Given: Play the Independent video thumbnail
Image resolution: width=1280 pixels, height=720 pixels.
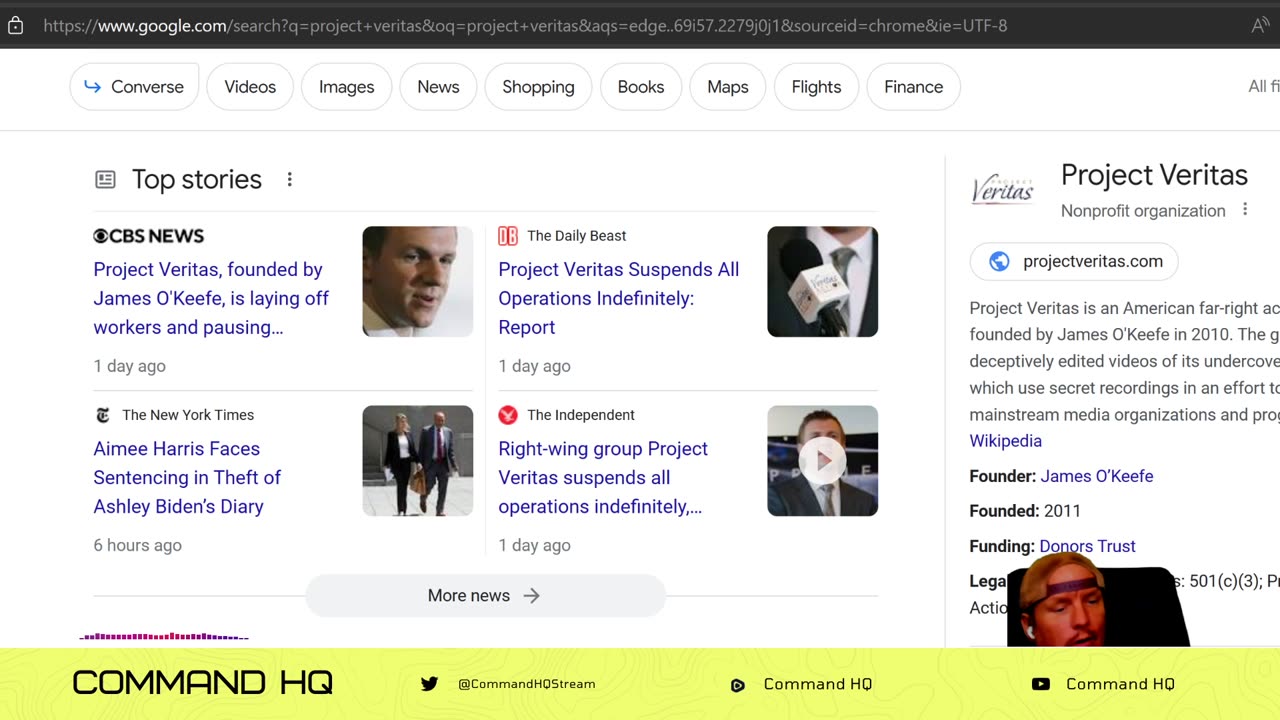Looking at the screenshot, I should tap(823, 461).
